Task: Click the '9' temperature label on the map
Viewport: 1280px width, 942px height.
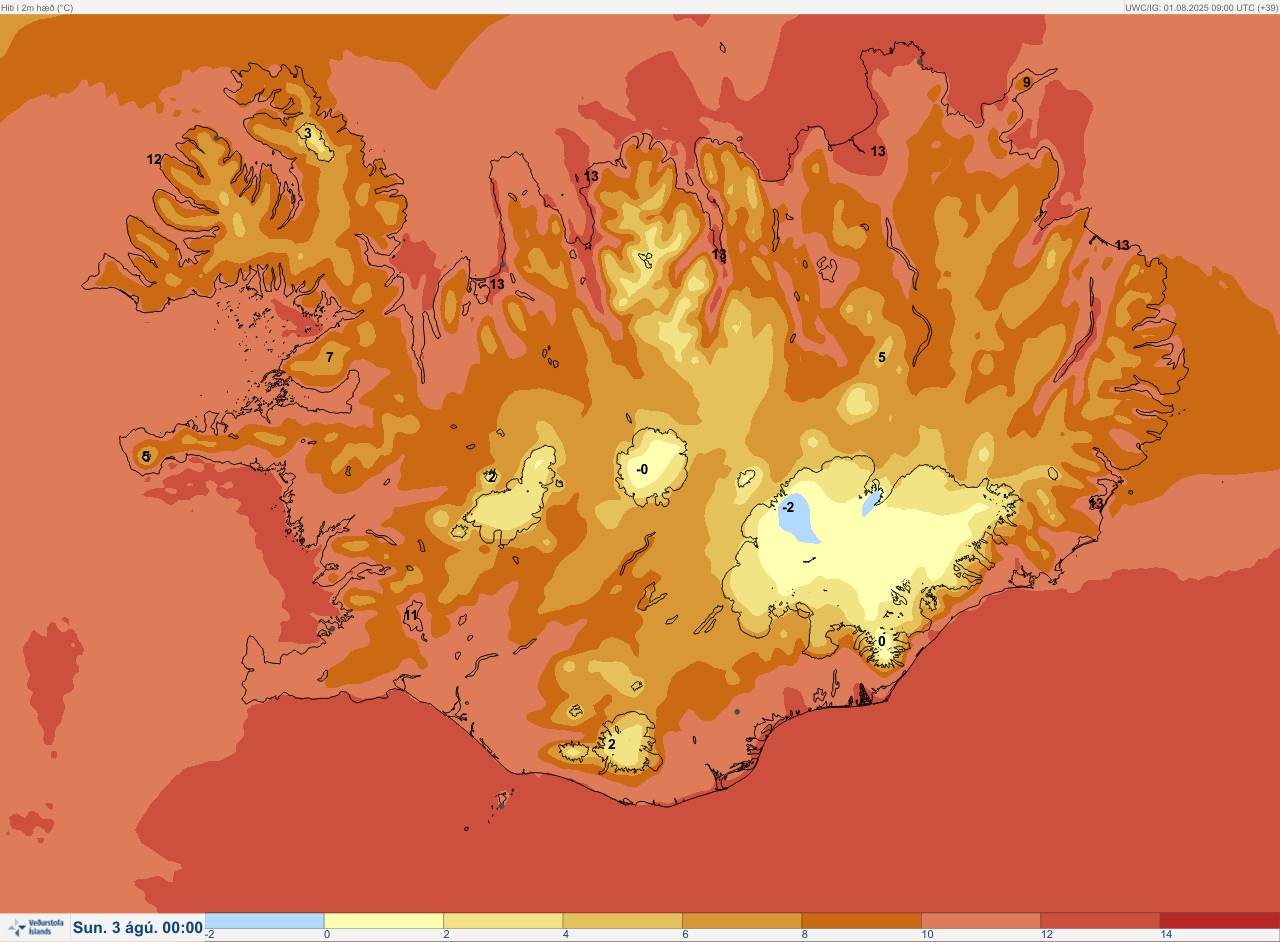Action: (x=1026, y=83)
